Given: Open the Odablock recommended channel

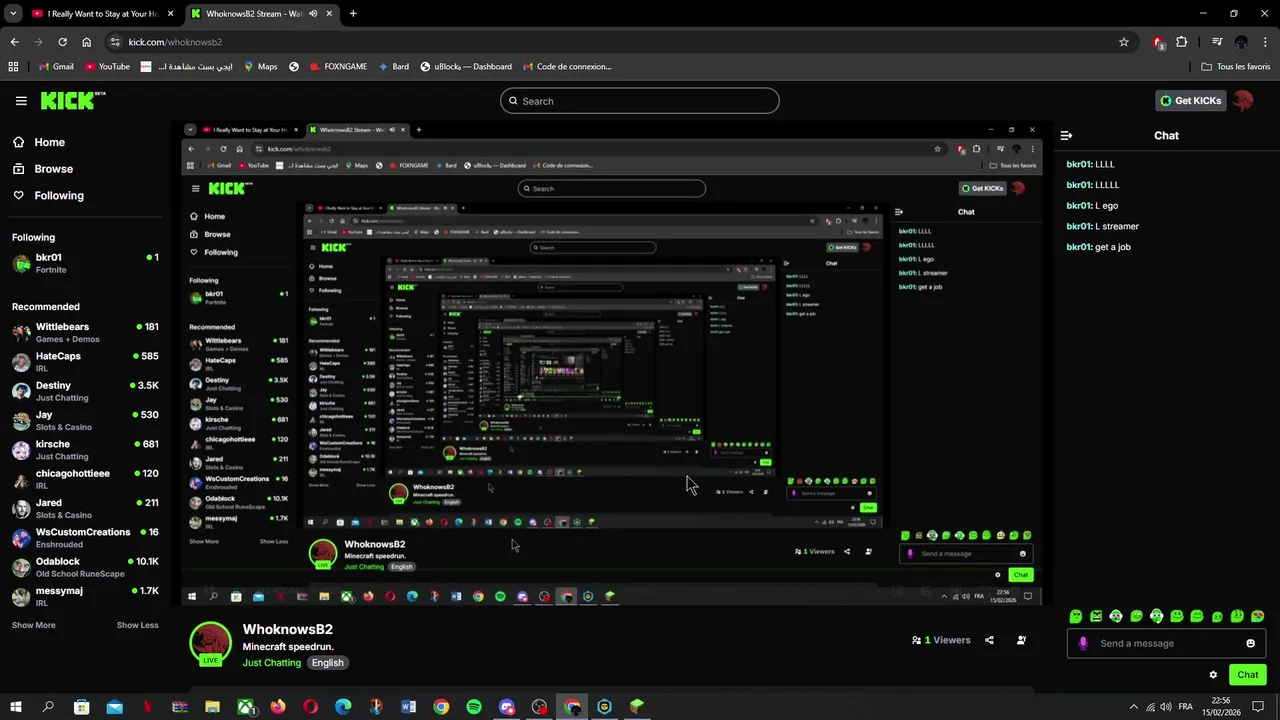Looking at the screenshot, I should [85, 567].
